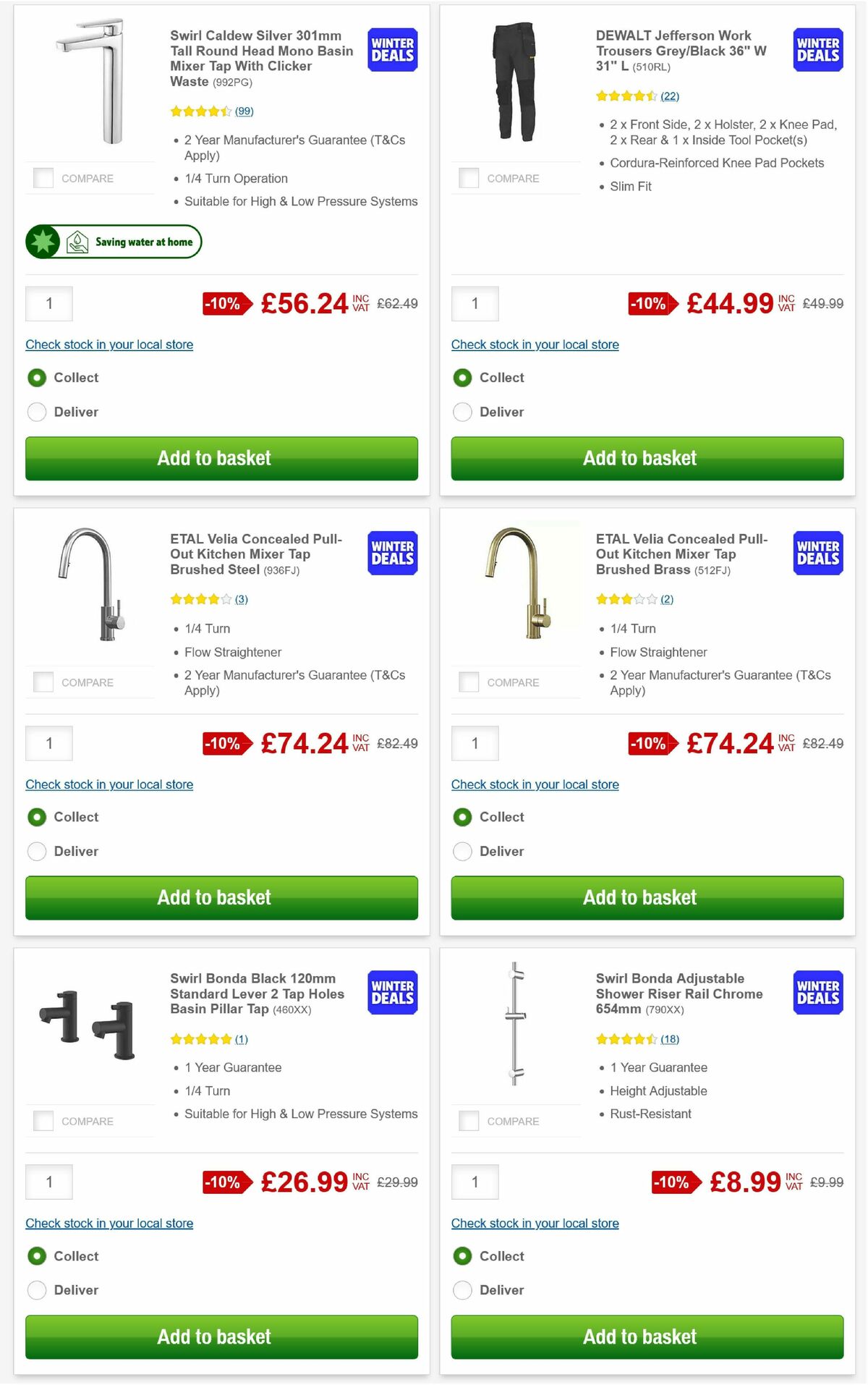This screenshot has width=868, height=1385.
Task: Open the 22 reviews for DEWALT trousers
Action: (x=669, y=96)
